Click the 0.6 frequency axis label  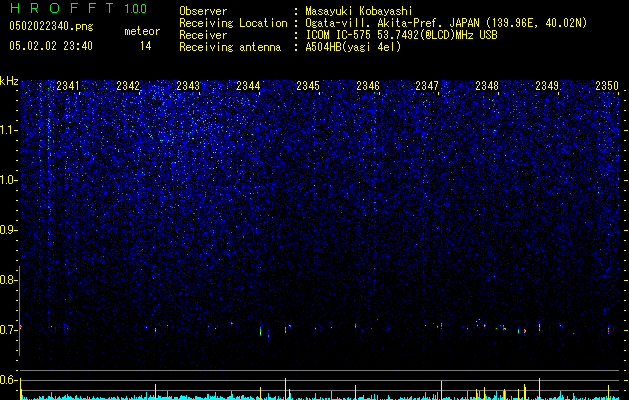point(8,380)
